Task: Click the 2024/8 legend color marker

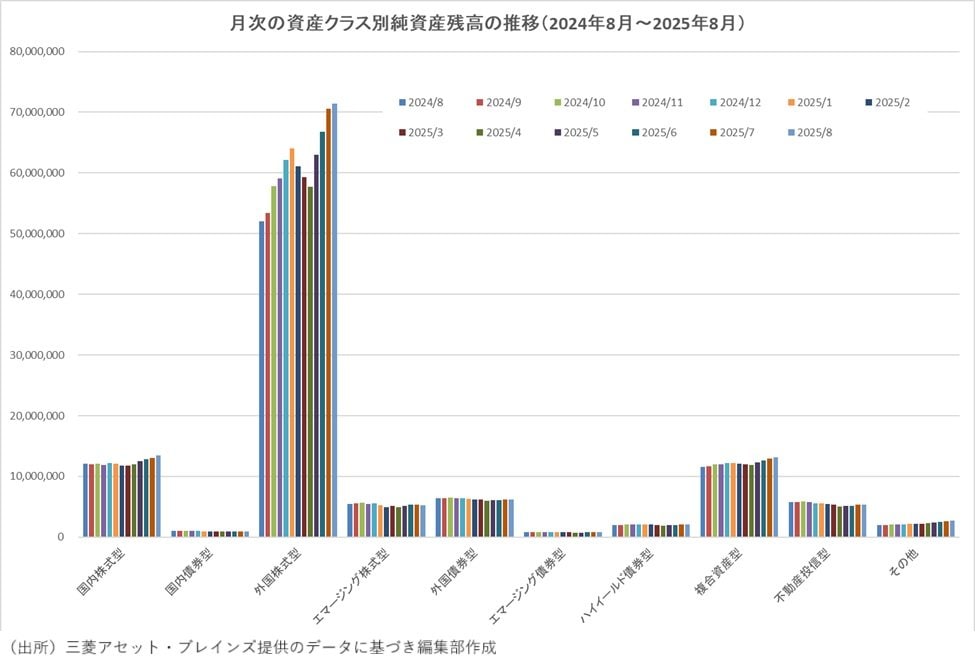Action: [x=401, y=102]
